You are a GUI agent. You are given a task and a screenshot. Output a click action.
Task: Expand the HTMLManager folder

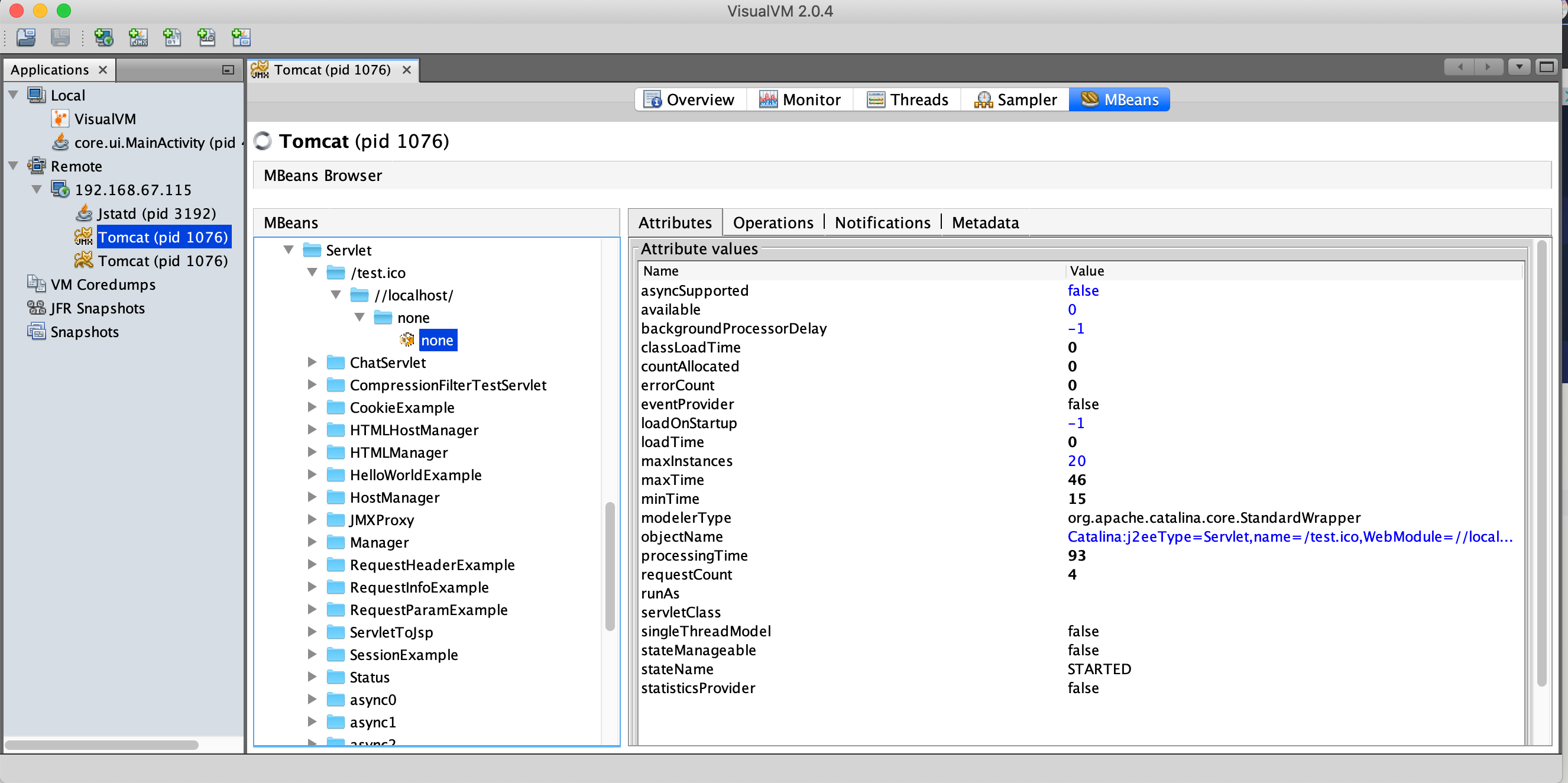pos(312,452)
